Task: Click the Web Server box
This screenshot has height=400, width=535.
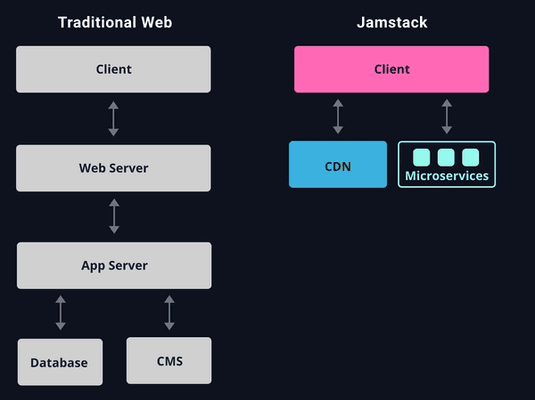Action: (x=113, y=168)
